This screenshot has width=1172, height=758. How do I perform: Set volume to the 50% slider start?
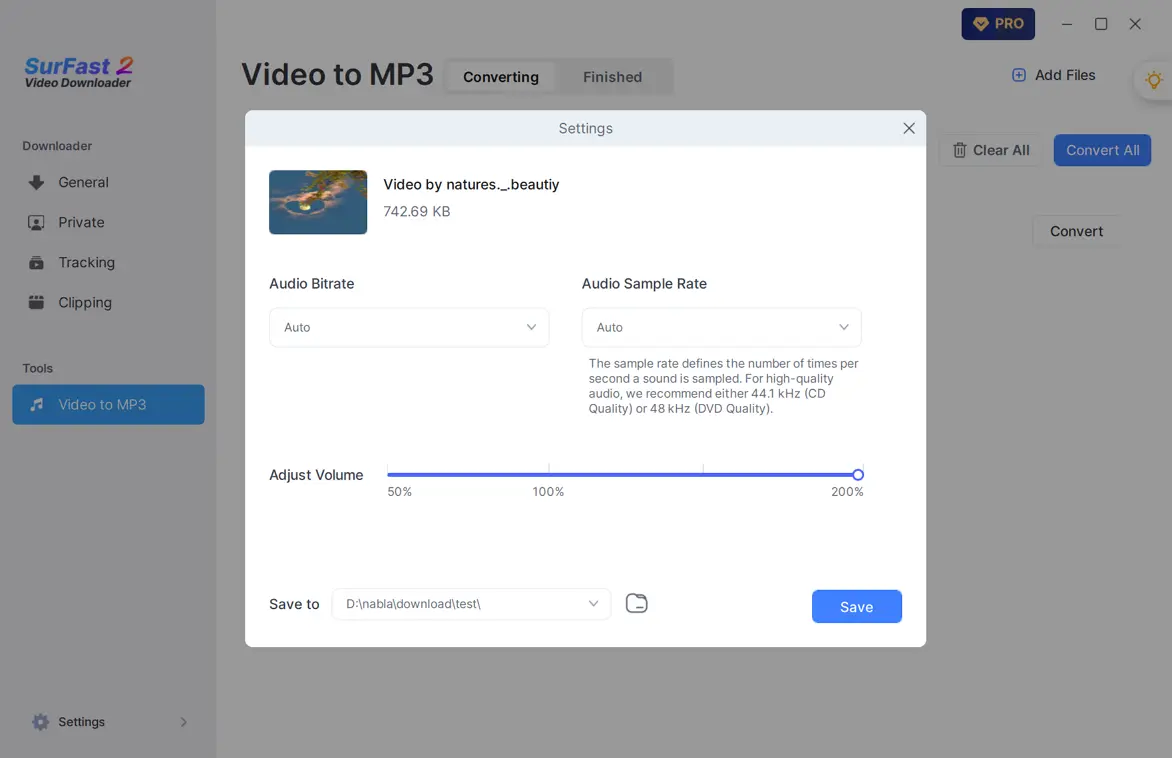click(x=388, y=474)
